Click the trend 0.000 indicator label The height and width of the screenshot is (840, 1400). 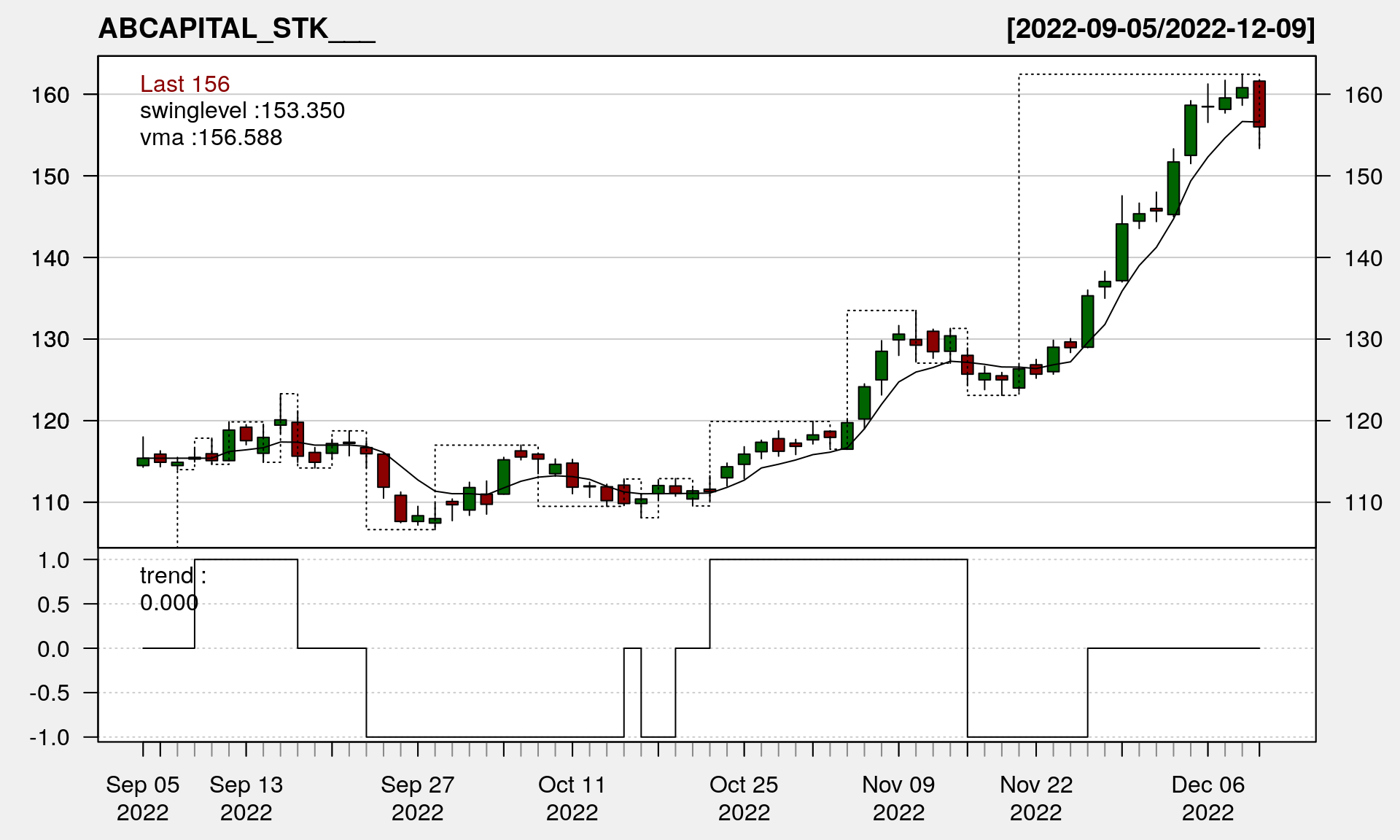coord(172,588)
